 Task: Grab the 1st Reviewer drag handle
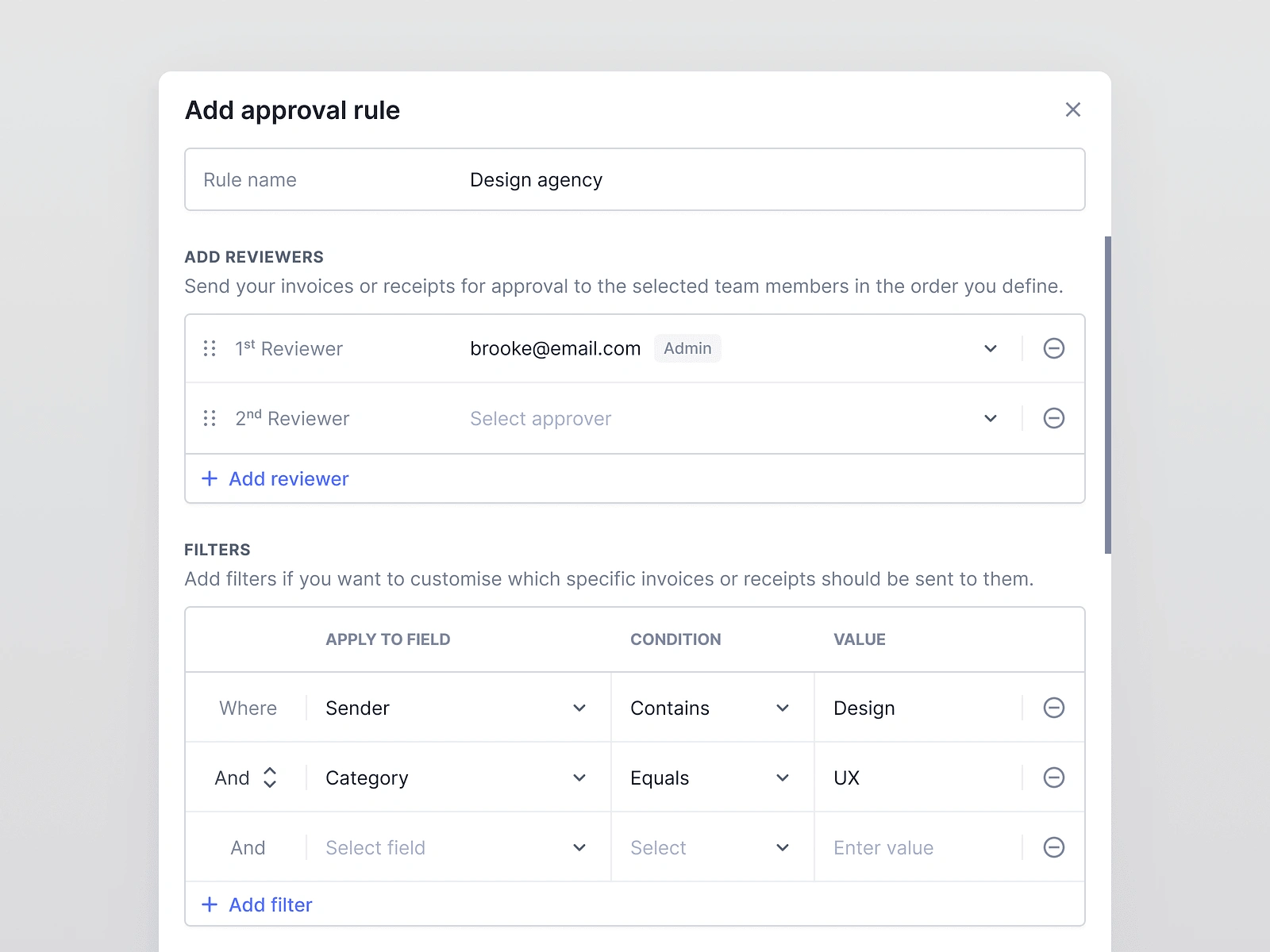point(210,348)
